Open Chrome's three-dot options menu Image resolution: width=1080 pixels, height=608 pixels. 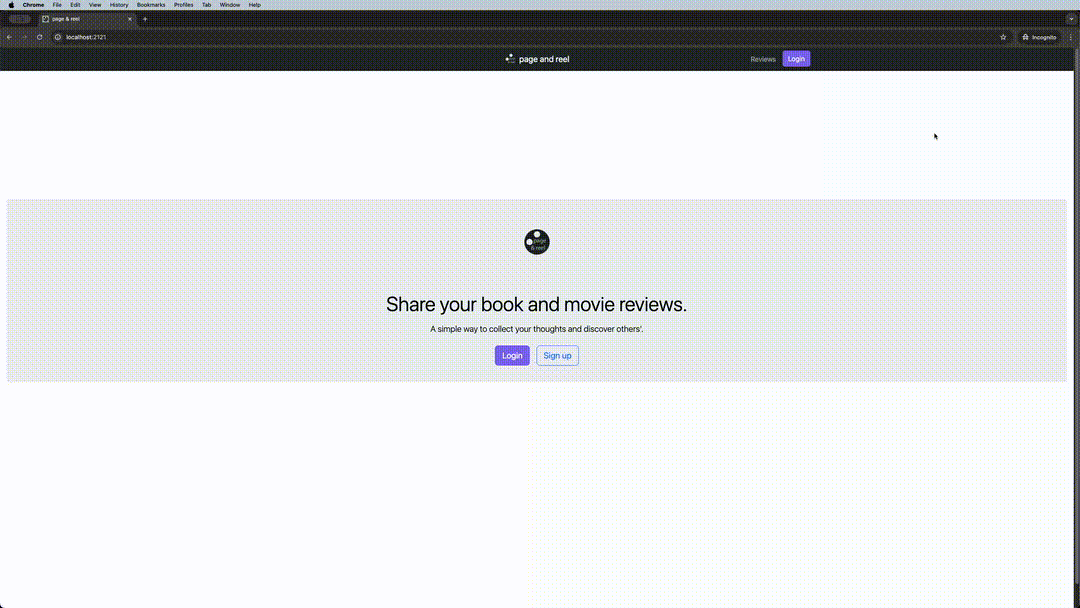[1070, 37]
